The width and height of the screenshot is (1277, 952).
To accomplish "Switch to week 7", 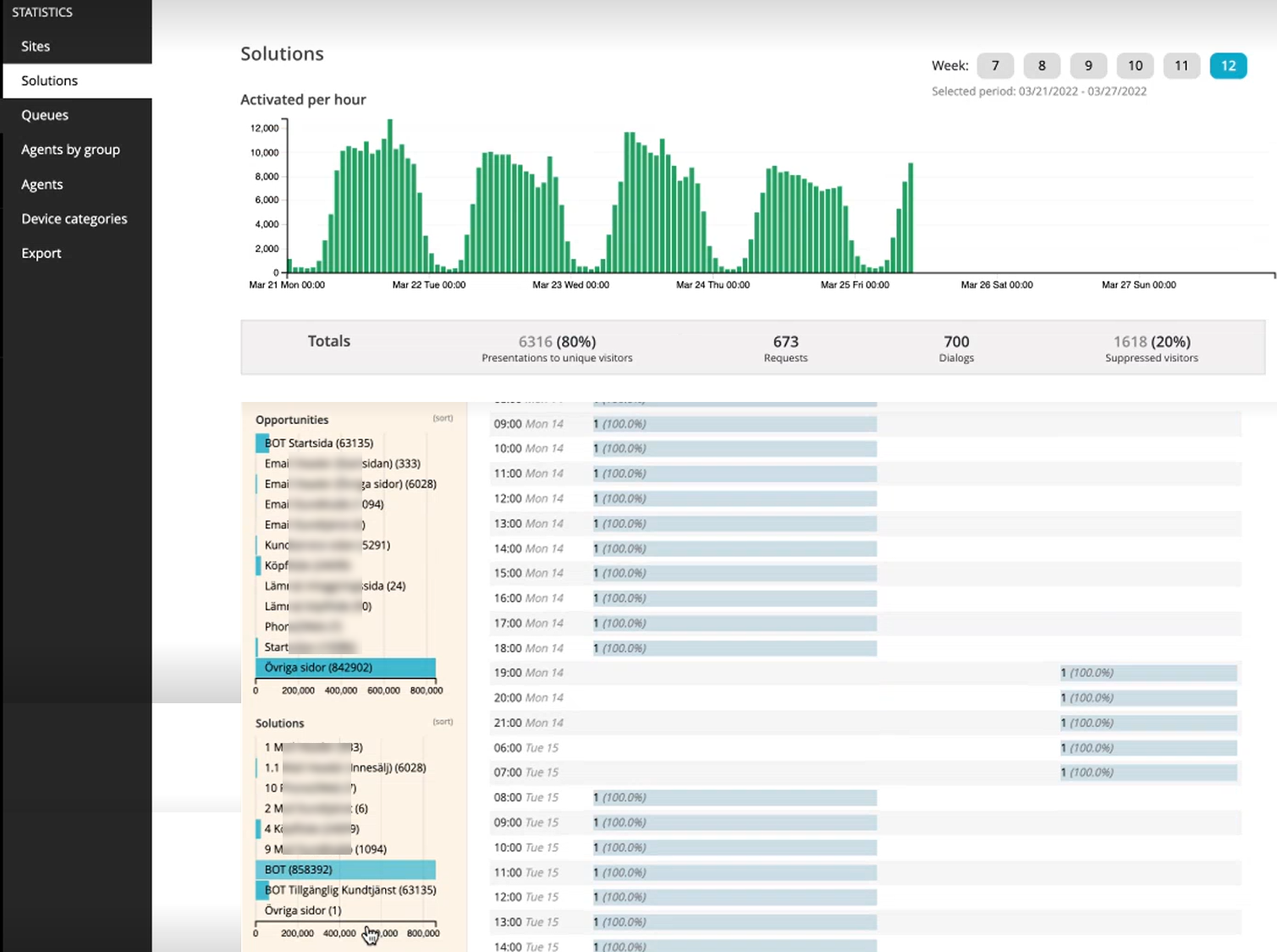I will [x=995, y=66].
